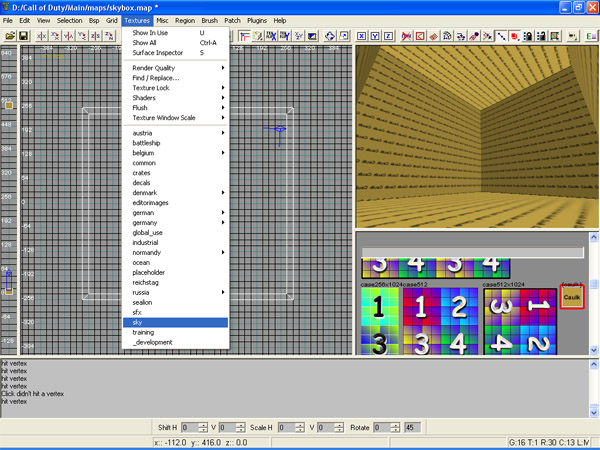
Task: Click the Y-axis flip toolbar icon
Action: pos(69,36)
